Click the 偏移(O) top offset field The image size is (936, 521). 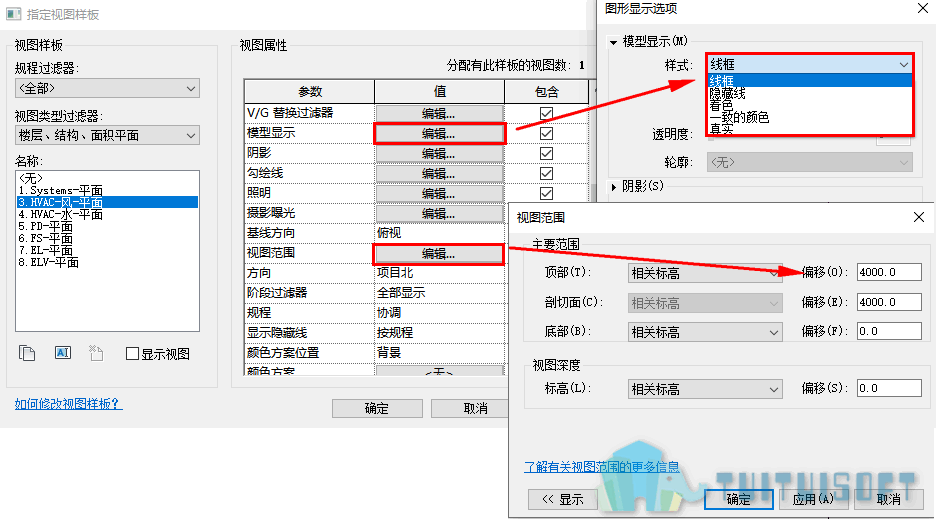[x=889, y=272]
